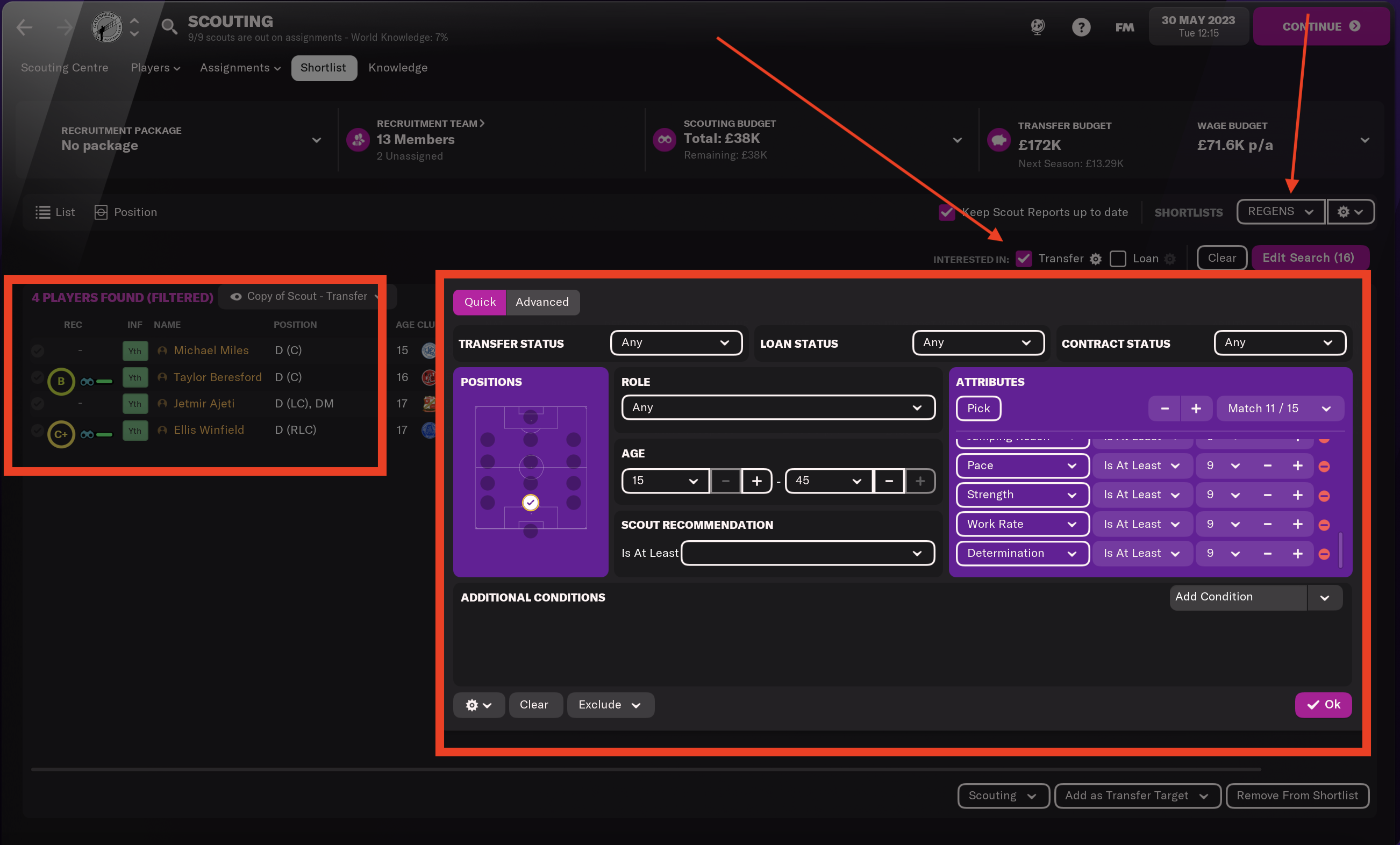Open the shortlist settings gear dropdown
This screenshot has height=845, width=1400.
click(x=1351, y=211)
